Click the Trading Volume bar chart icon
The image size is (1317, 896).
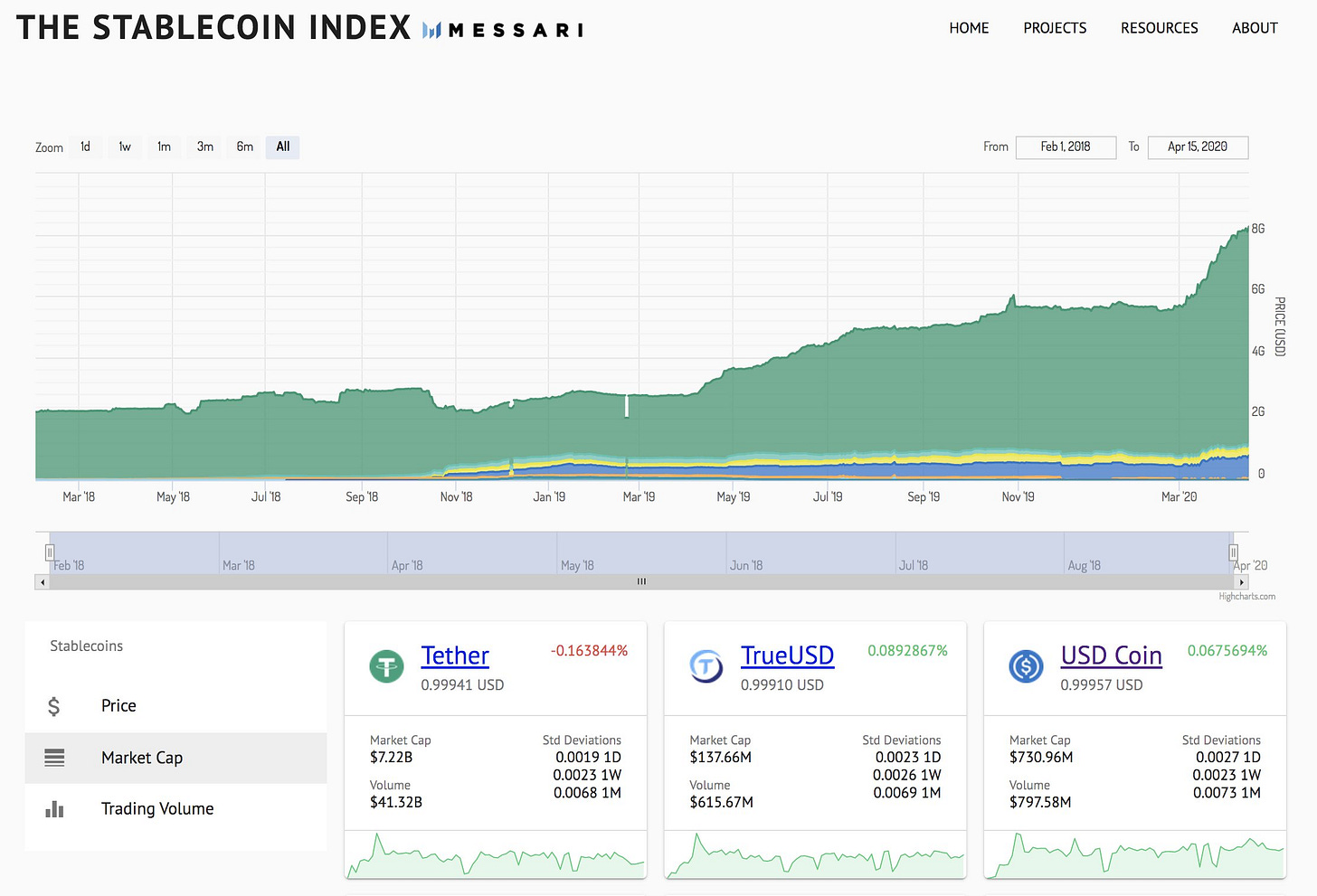[54, 809]
